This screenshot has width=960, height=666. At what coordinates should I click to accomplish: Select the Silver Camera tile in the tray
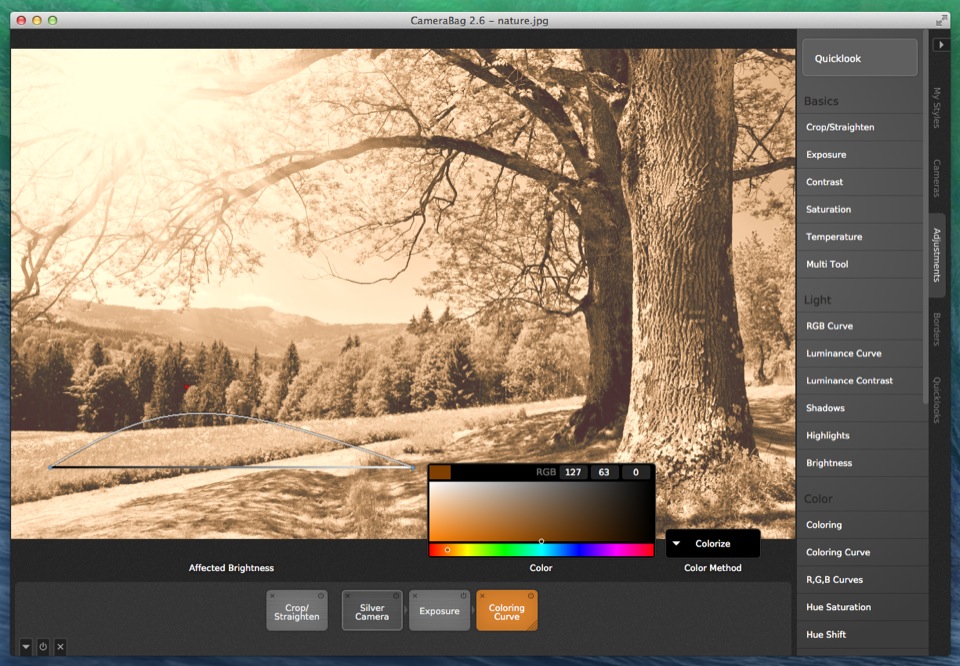pyautogui.click(x=372, y=611)
